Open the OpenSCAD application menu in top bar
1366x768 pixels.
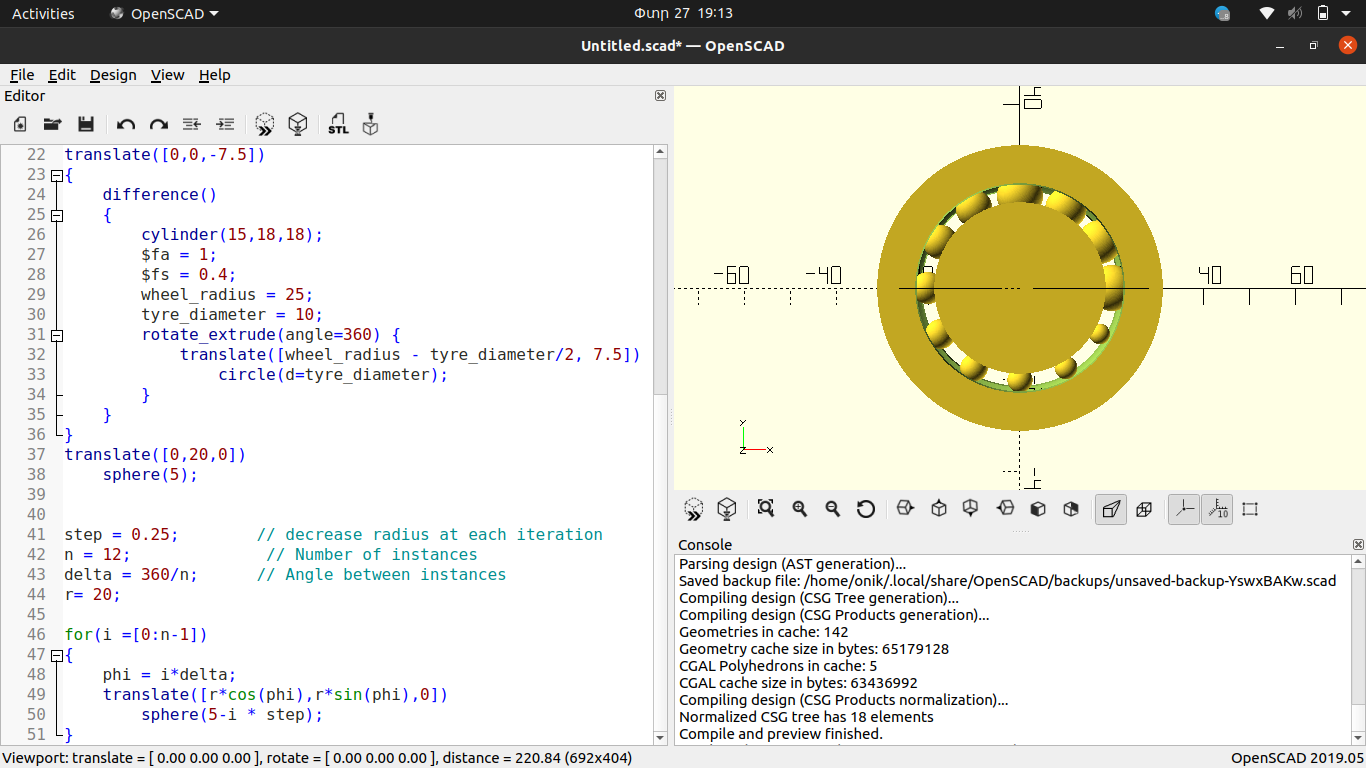point(164,14)
